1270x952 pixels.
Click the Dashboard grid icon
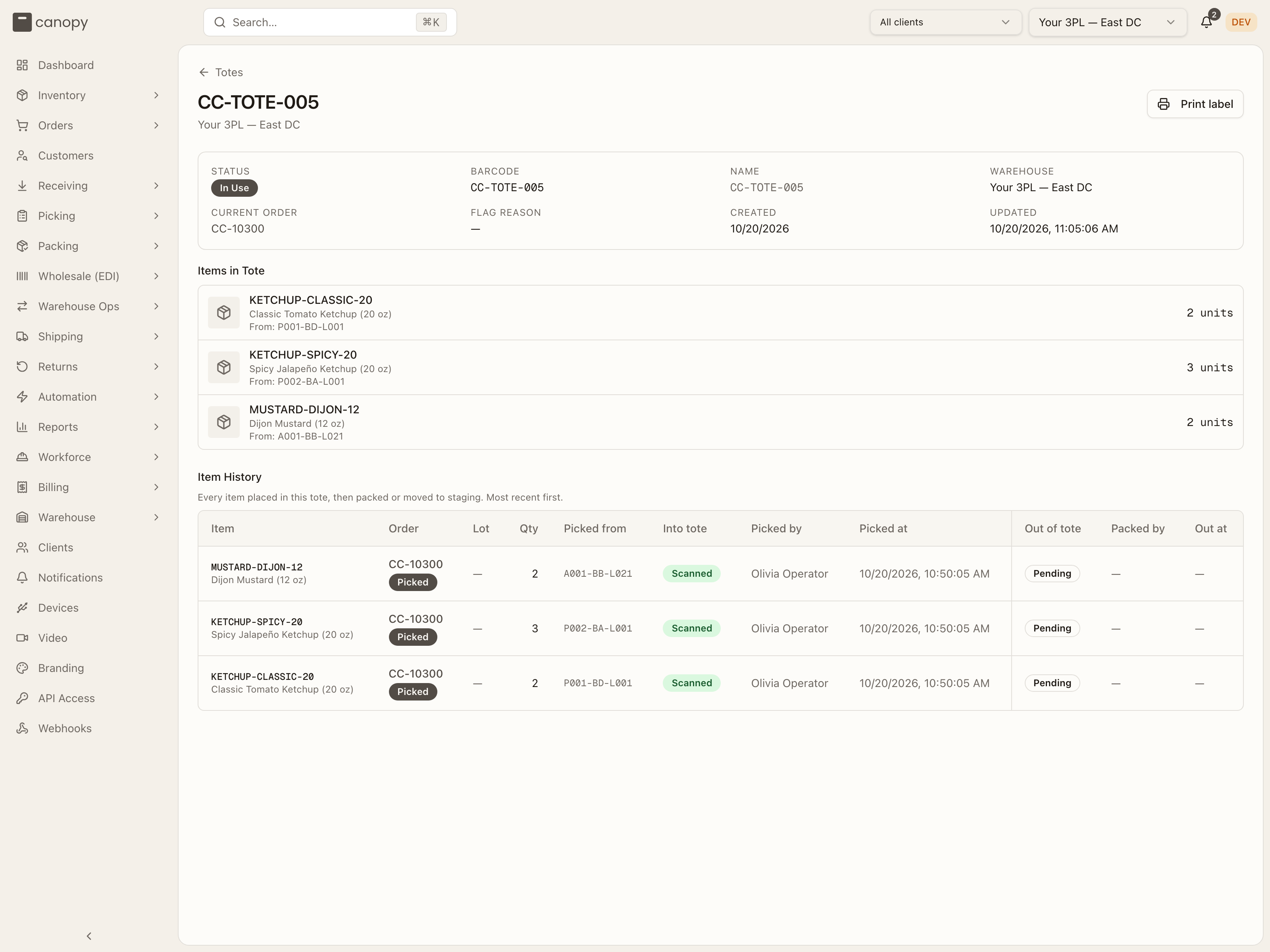(x=22, y=65)
